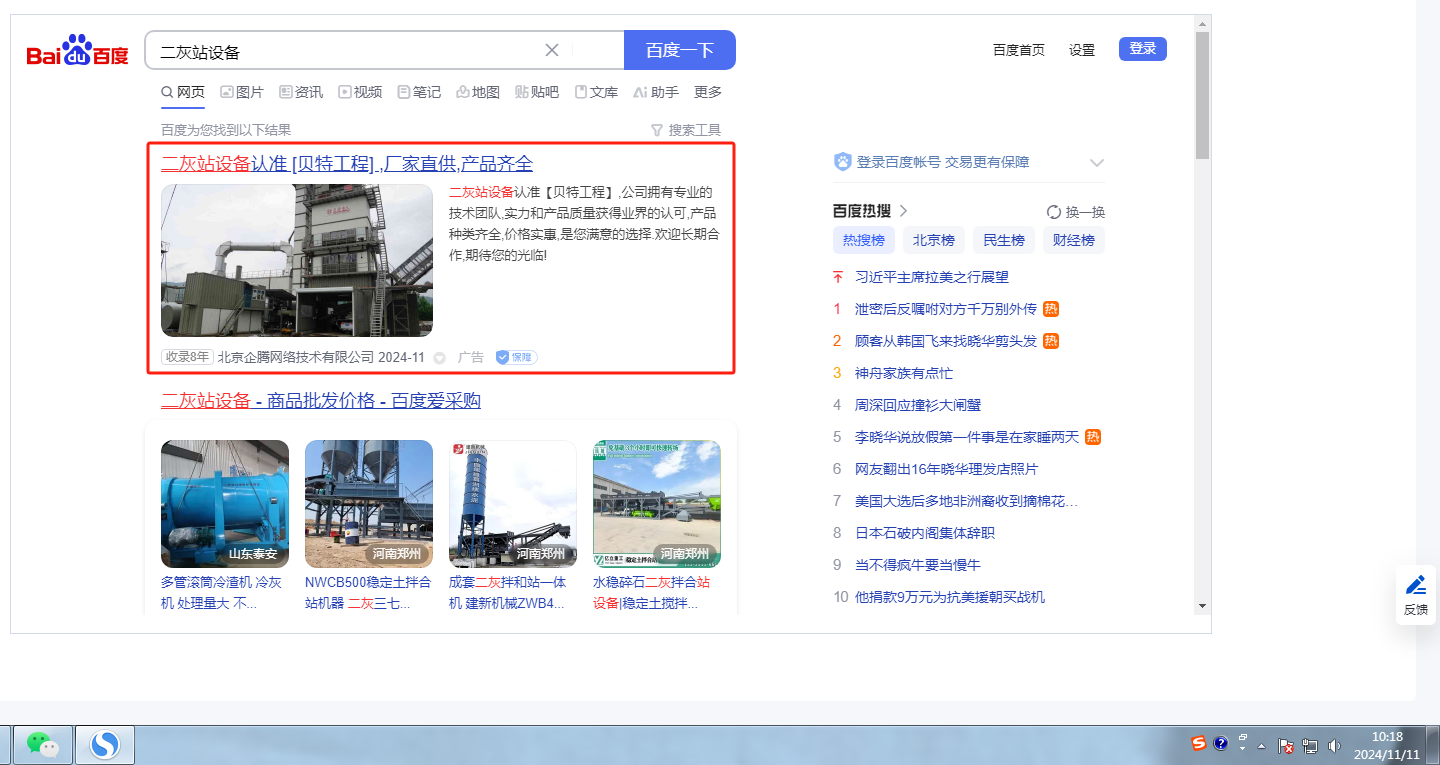Click the Sogou input method tray icon
The height and width of the screenshot is (765, 1440).
(x=1199, y=743)
